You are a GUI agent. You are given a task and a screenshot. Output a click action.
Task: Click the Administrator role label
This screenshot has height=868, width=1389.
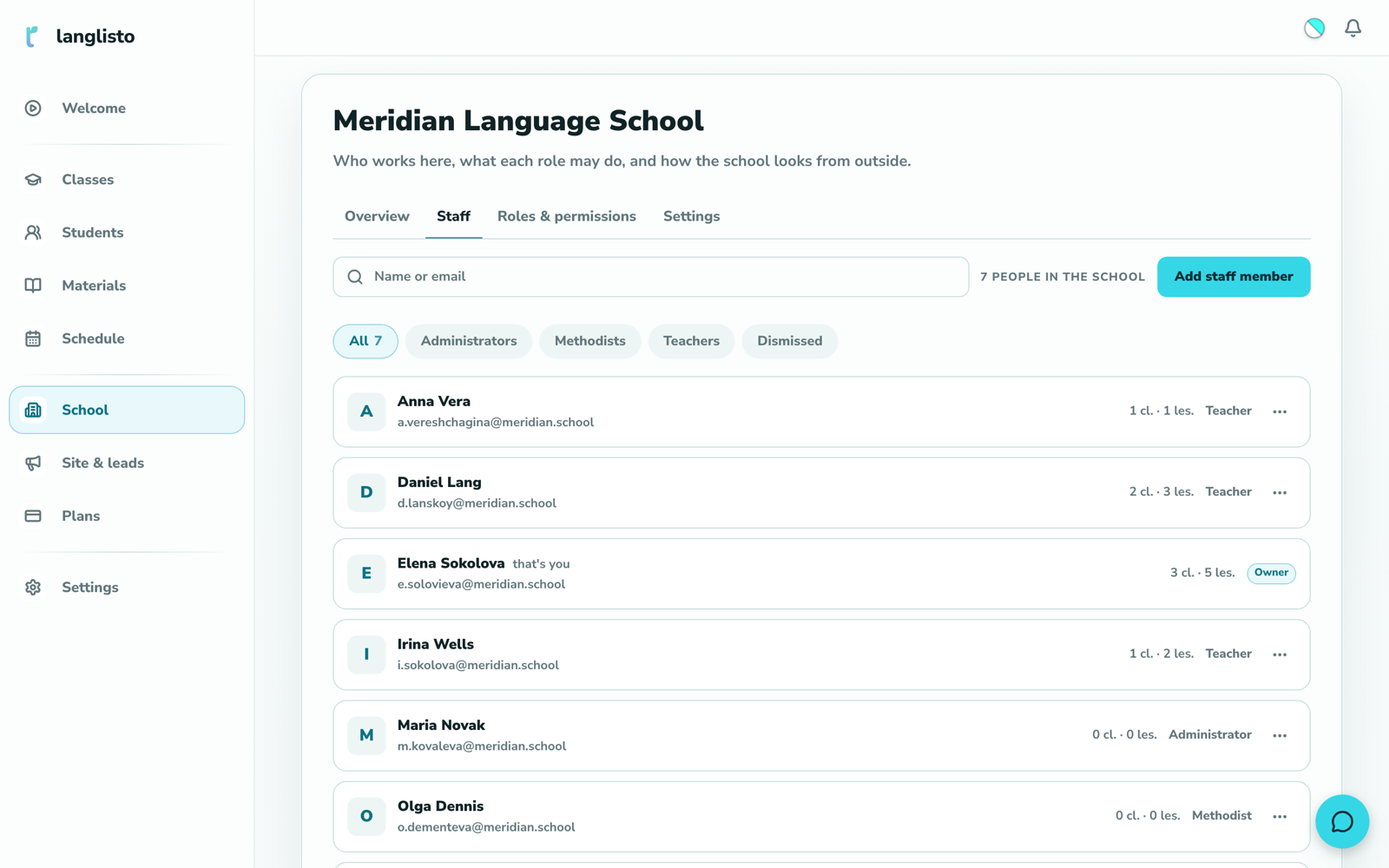[x=1210, y=734]
